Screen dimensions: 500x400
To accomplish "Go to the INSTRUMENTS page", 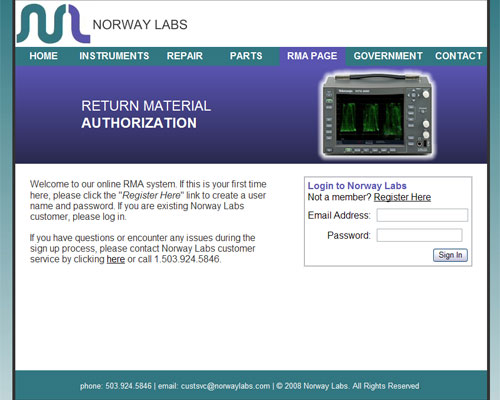I will click(x=114, y=56).
